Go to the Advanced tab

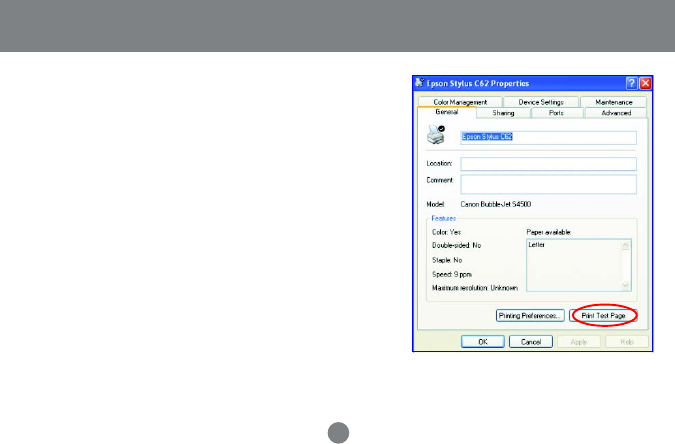pyautogui.click(x=616, y=113)
